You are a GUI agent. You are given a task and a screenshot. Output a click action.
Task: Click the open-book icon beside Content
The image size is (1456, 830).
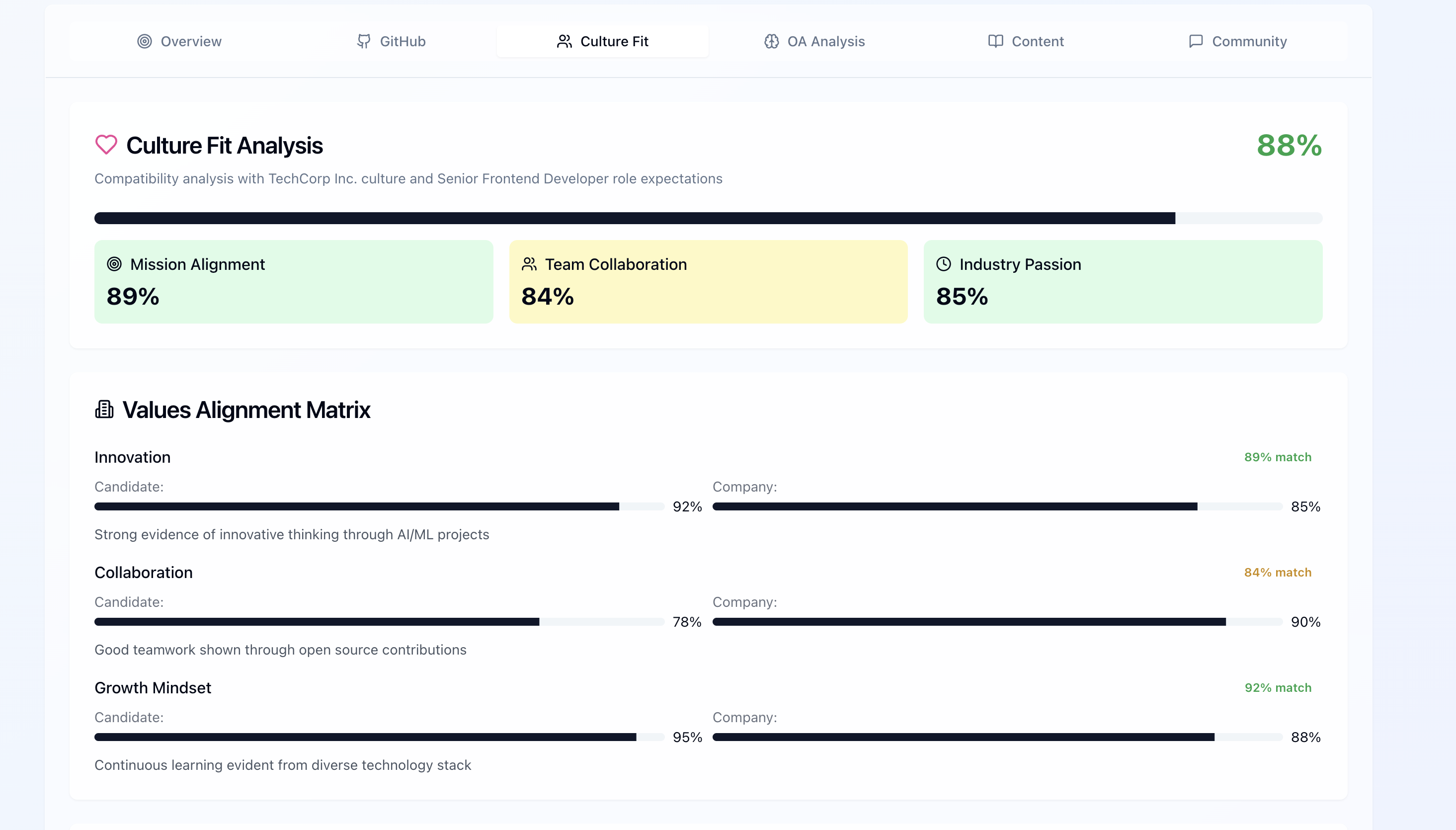(x=995, y=41)
